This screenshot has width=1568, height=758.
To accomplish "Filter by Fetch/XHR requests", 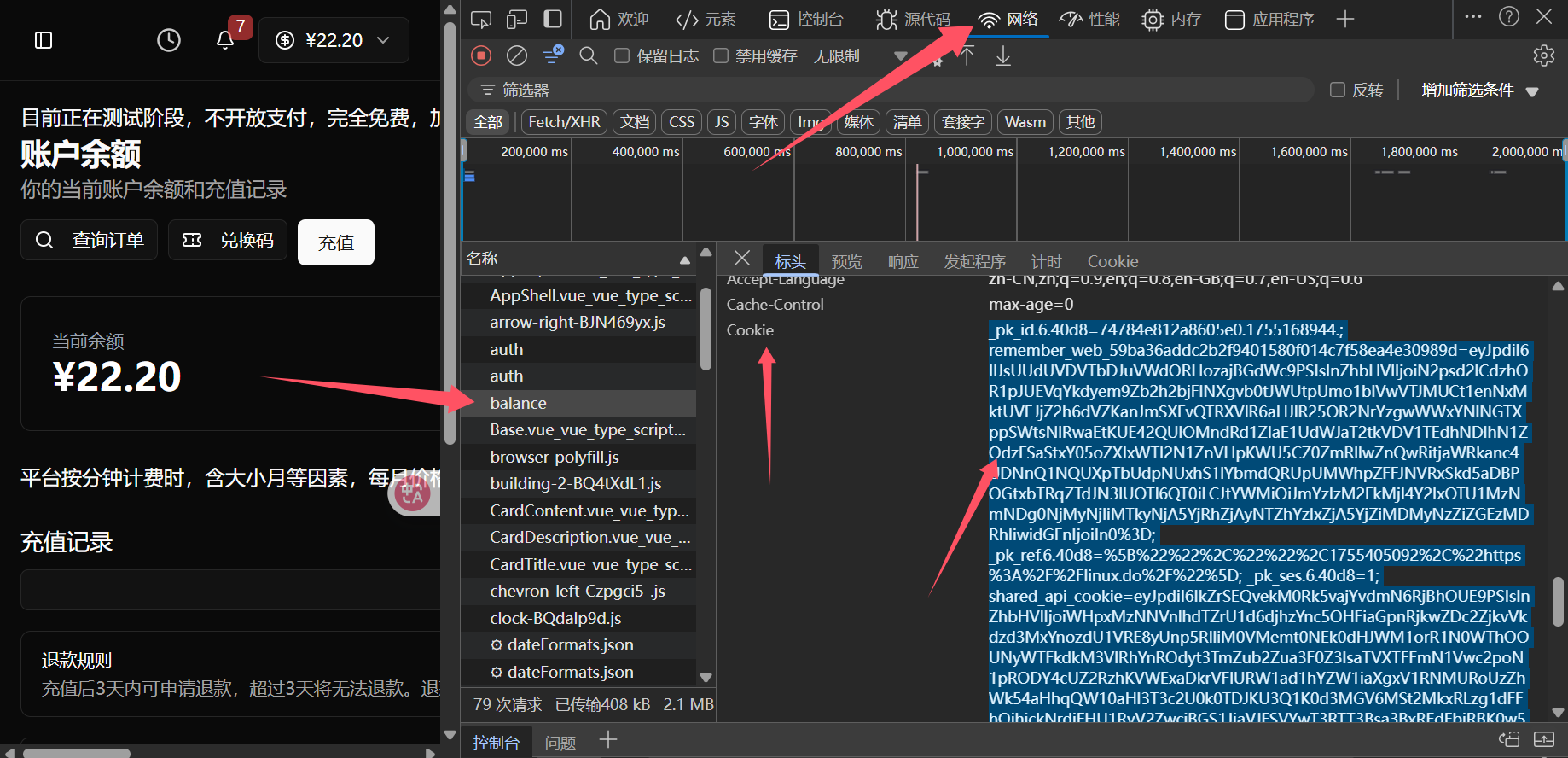I will coord(564,122).
